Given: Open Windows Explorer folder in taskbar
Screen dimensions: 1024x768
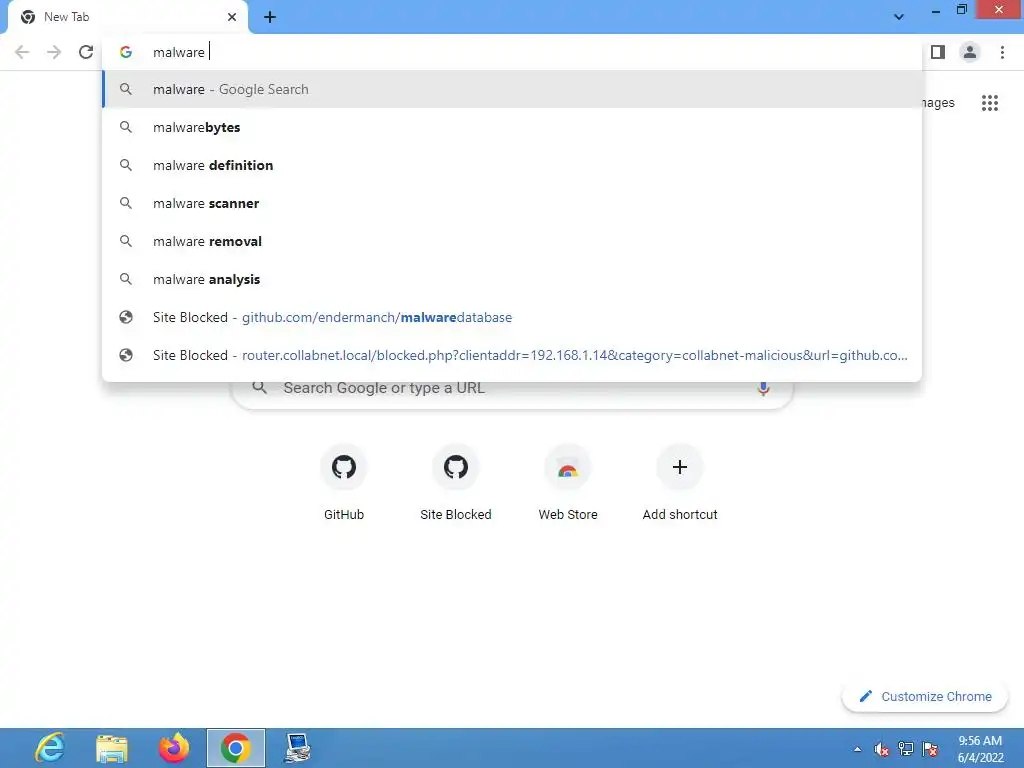Looking at the screenshot, I should 112,748.
